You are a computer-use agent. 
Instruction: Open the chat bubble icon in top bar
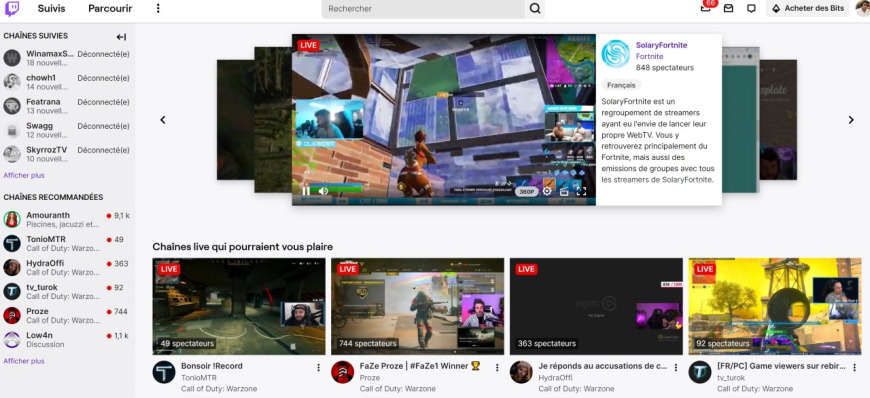pyautogui.click(x=751, y=8)
